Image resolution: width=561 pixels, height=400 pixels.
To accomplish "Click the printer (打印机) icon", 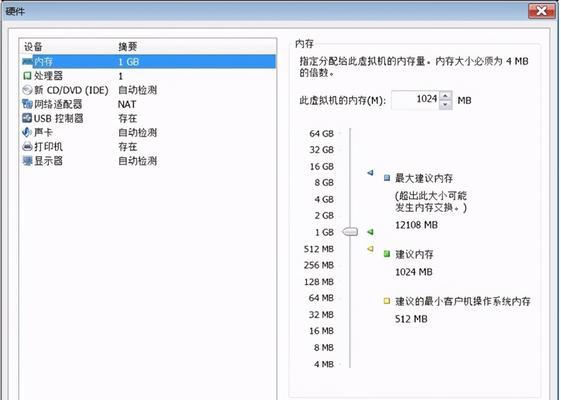I will [27, 146].
